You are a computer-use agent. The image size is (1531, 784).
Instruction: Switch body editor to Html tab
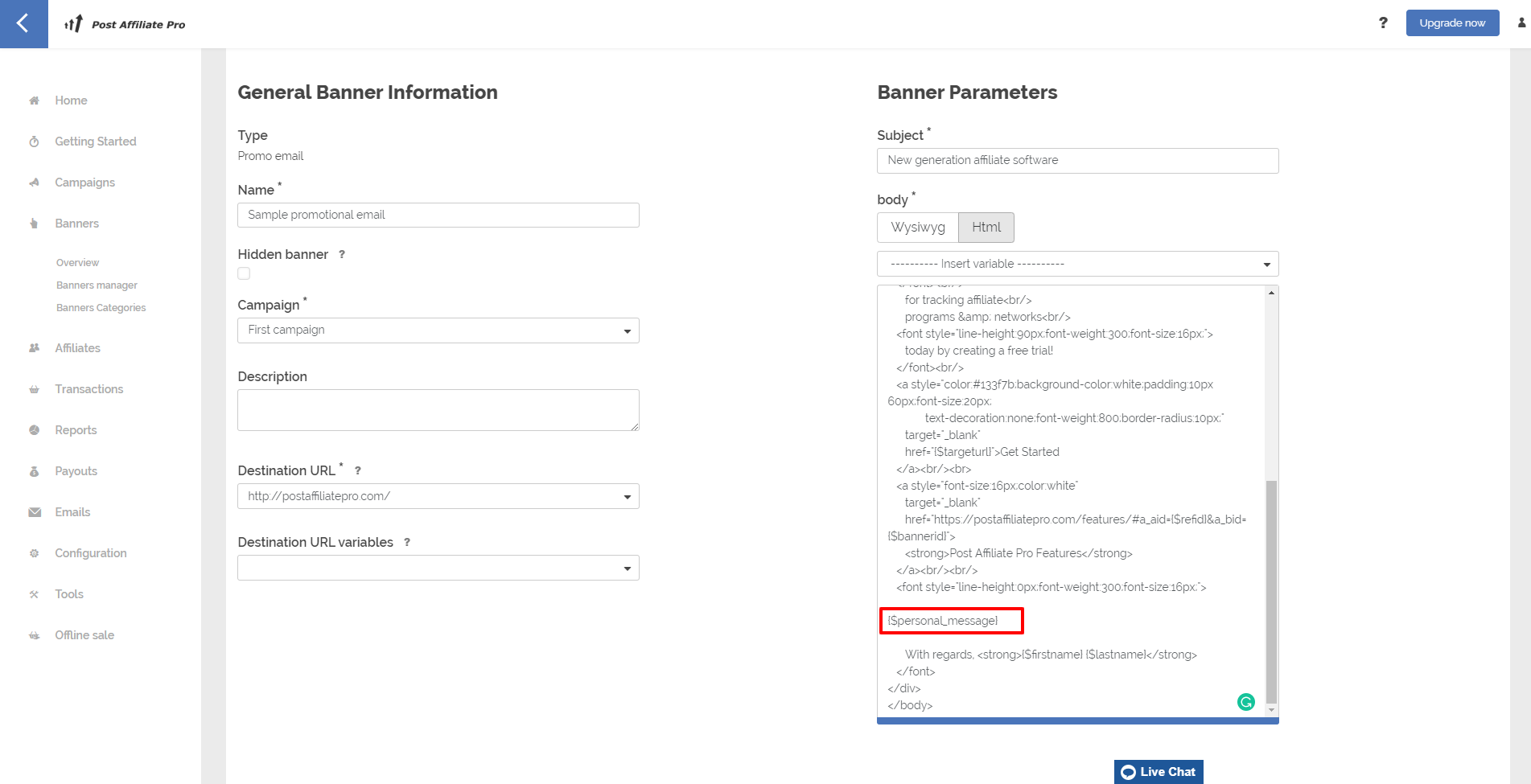coord(986,228)
